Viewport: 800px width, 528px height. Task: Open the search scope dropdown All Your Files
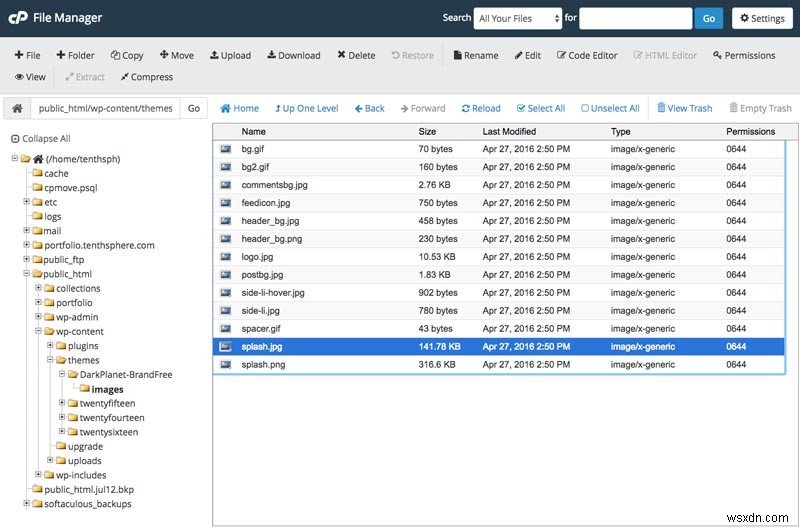tap(518, 18)
